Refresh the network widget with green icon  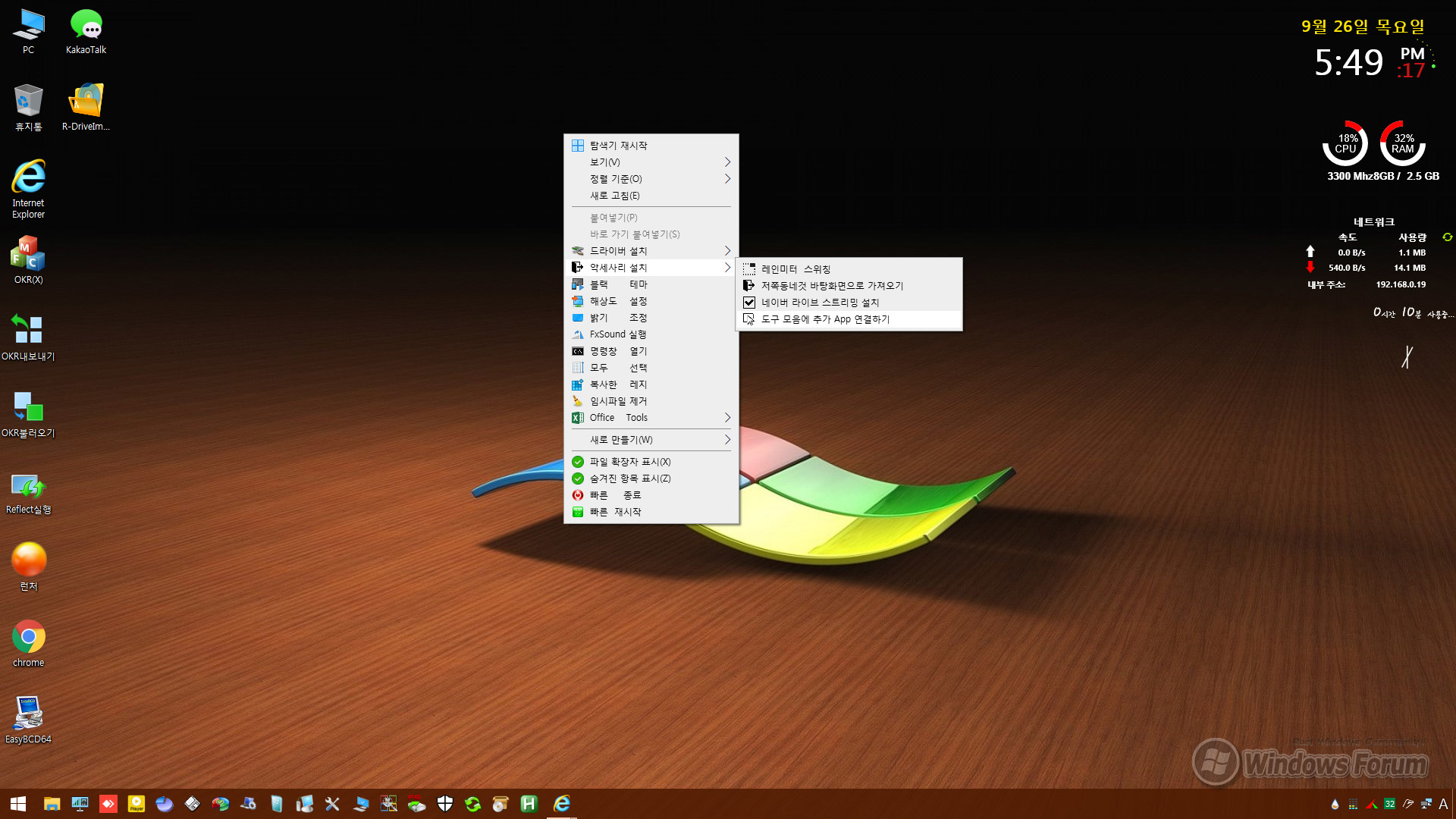pyautogui.click(x=1447, y=237)
